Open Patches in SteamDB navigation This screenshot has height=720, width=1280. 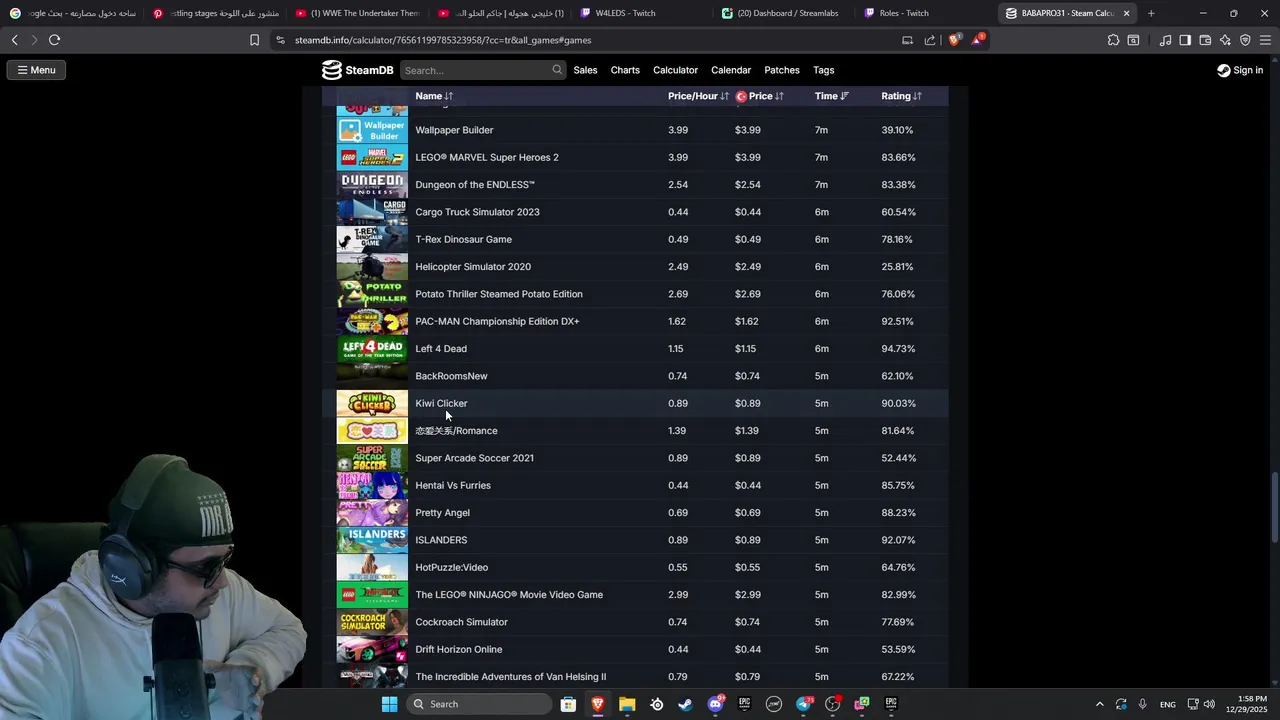pyautogui.click(x=782, y=70)
